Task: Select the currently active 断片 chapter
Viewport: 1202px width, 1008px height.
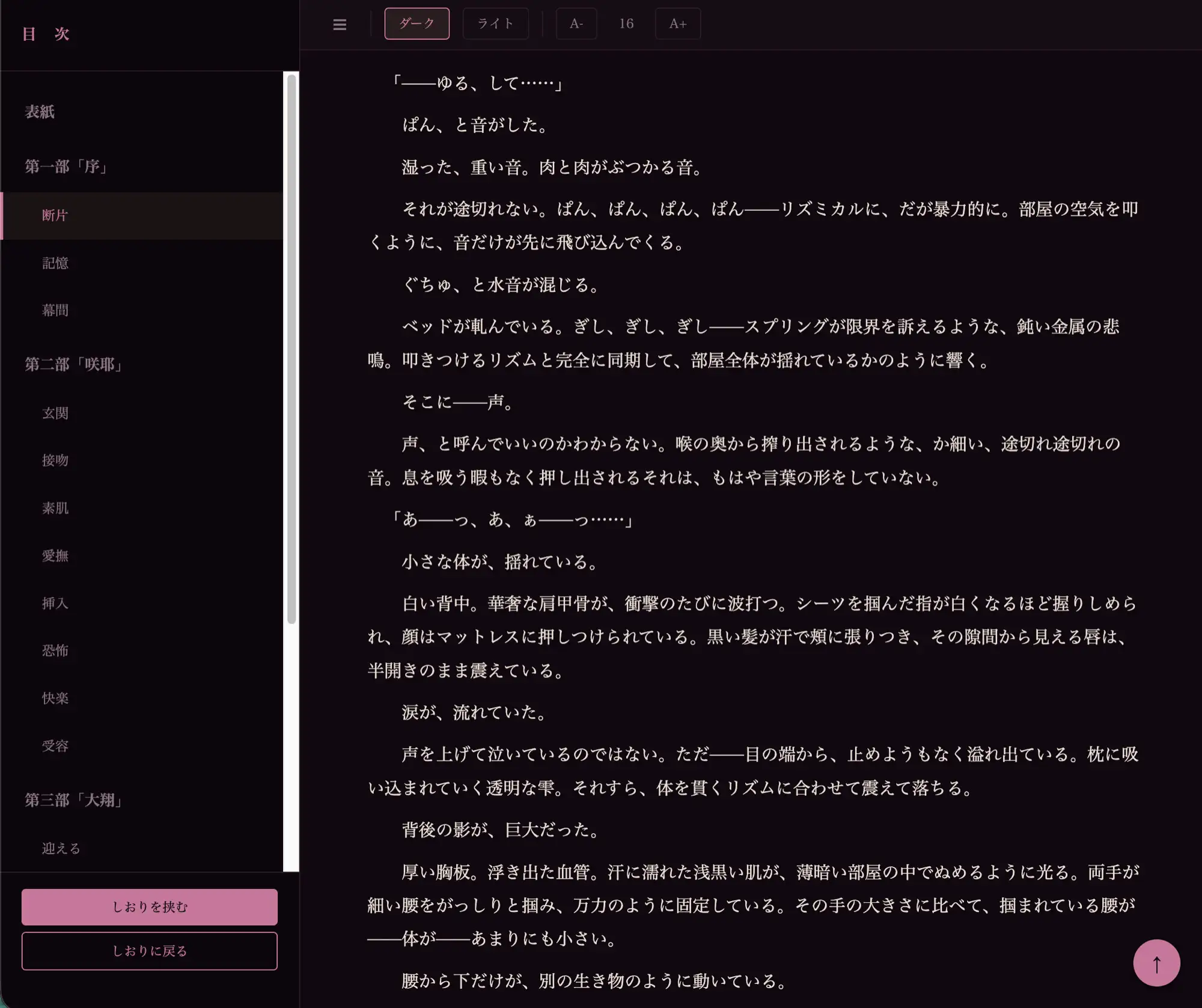Action: click(56, 215)
